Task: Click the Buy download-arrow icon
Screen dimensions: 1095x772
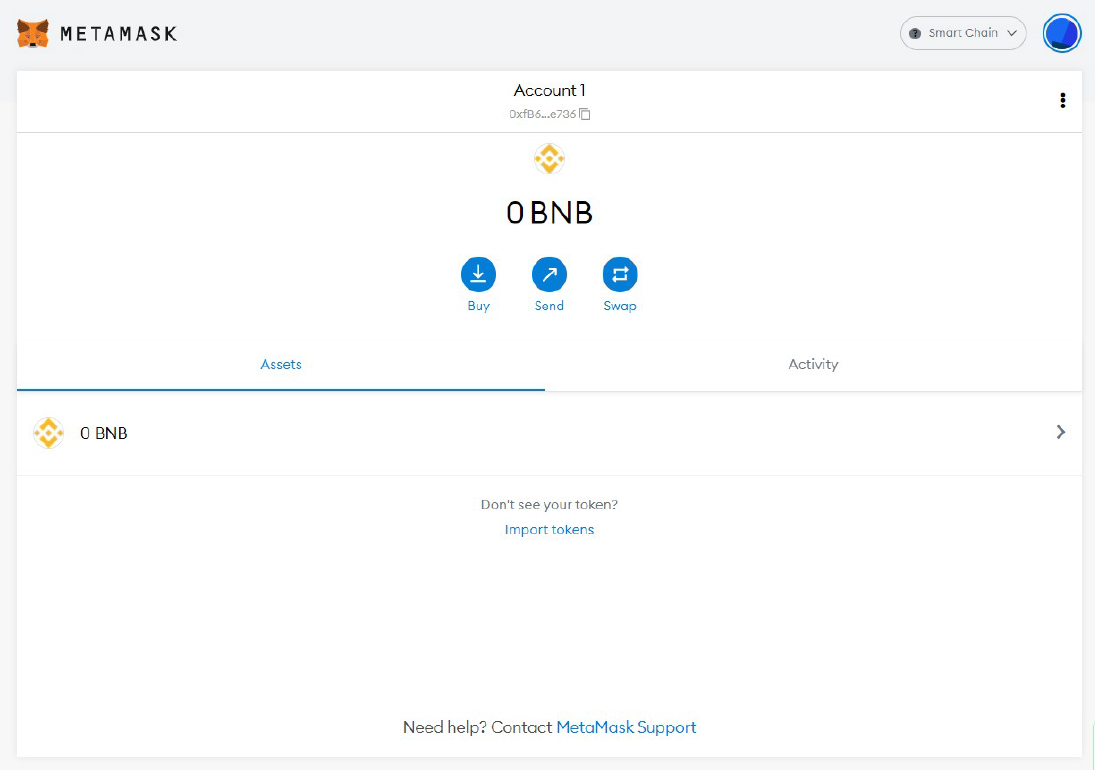Action: click(478, 275)
